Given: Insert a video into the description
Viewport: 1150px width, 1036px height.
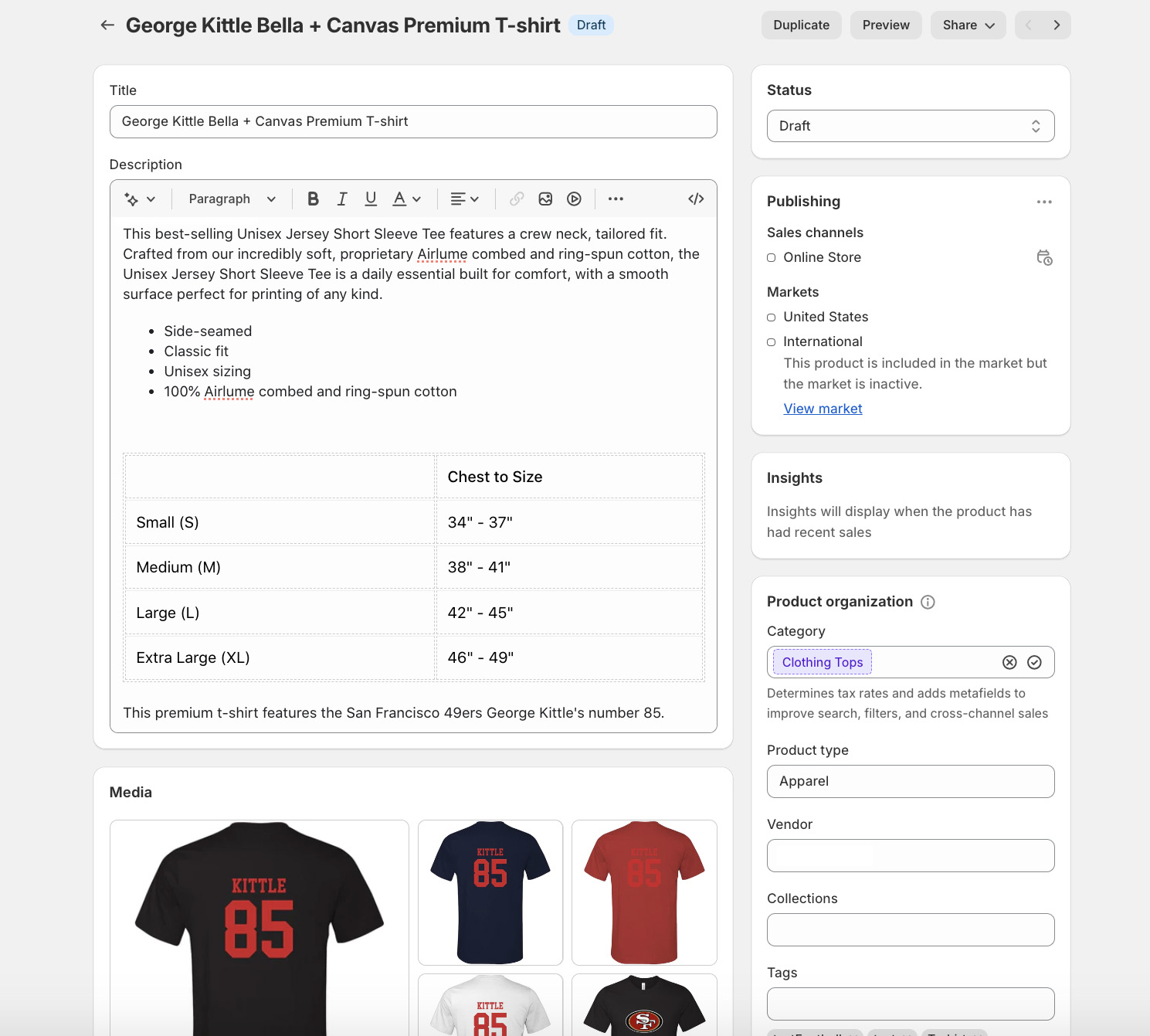Looking at the screenshot, I should 574,199.
